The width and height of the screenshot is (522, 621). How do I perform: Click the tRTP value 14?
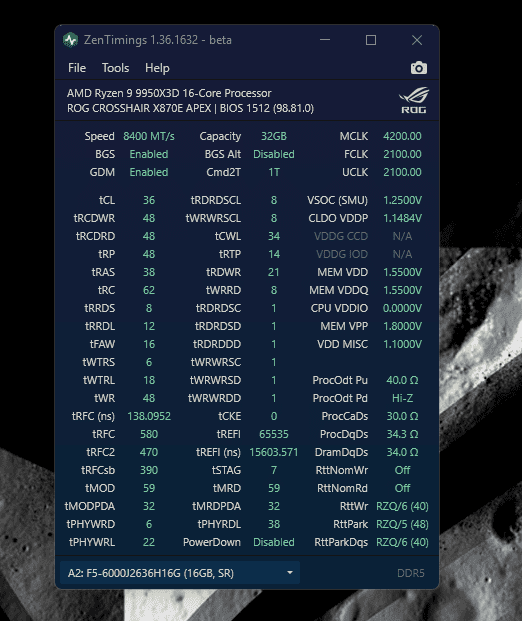point(274,254)
